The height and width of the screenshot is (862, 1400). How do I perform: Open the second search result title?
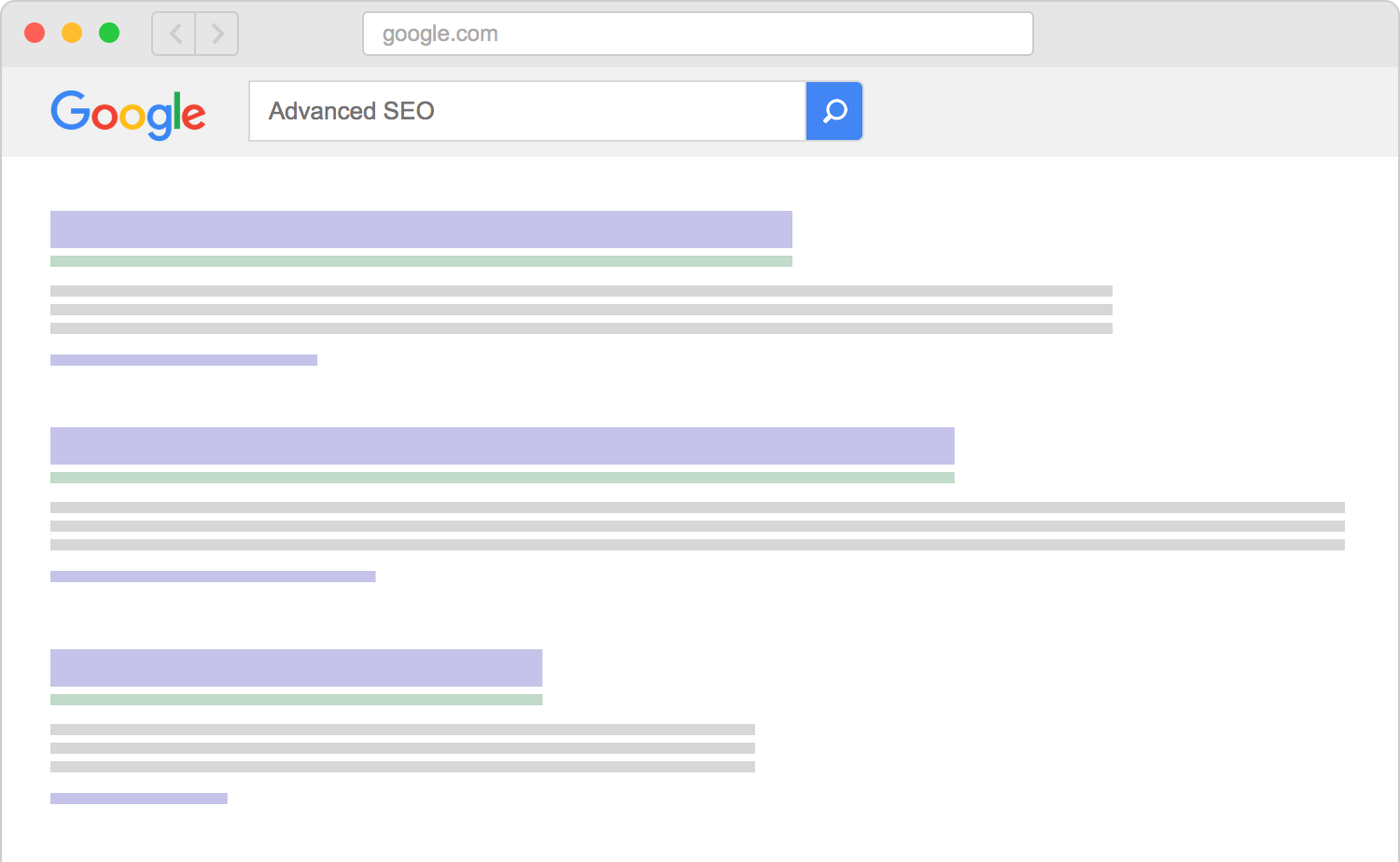(x=502, y=446)
